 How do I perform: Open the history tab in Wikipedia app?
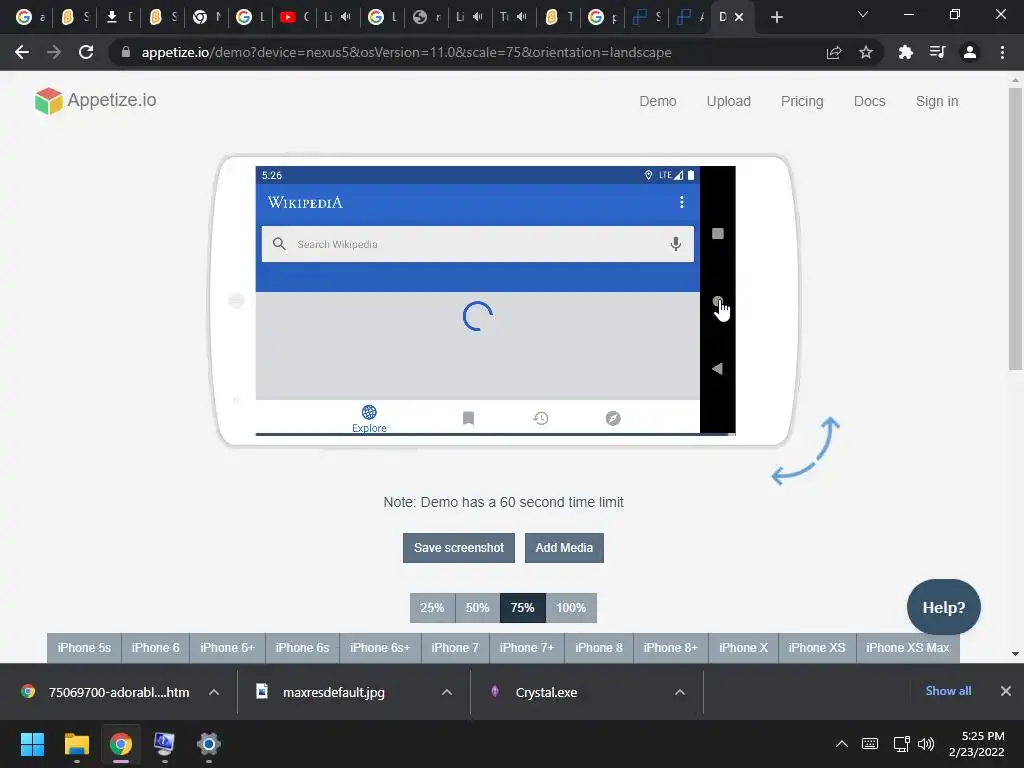click(x=540, y=418)
